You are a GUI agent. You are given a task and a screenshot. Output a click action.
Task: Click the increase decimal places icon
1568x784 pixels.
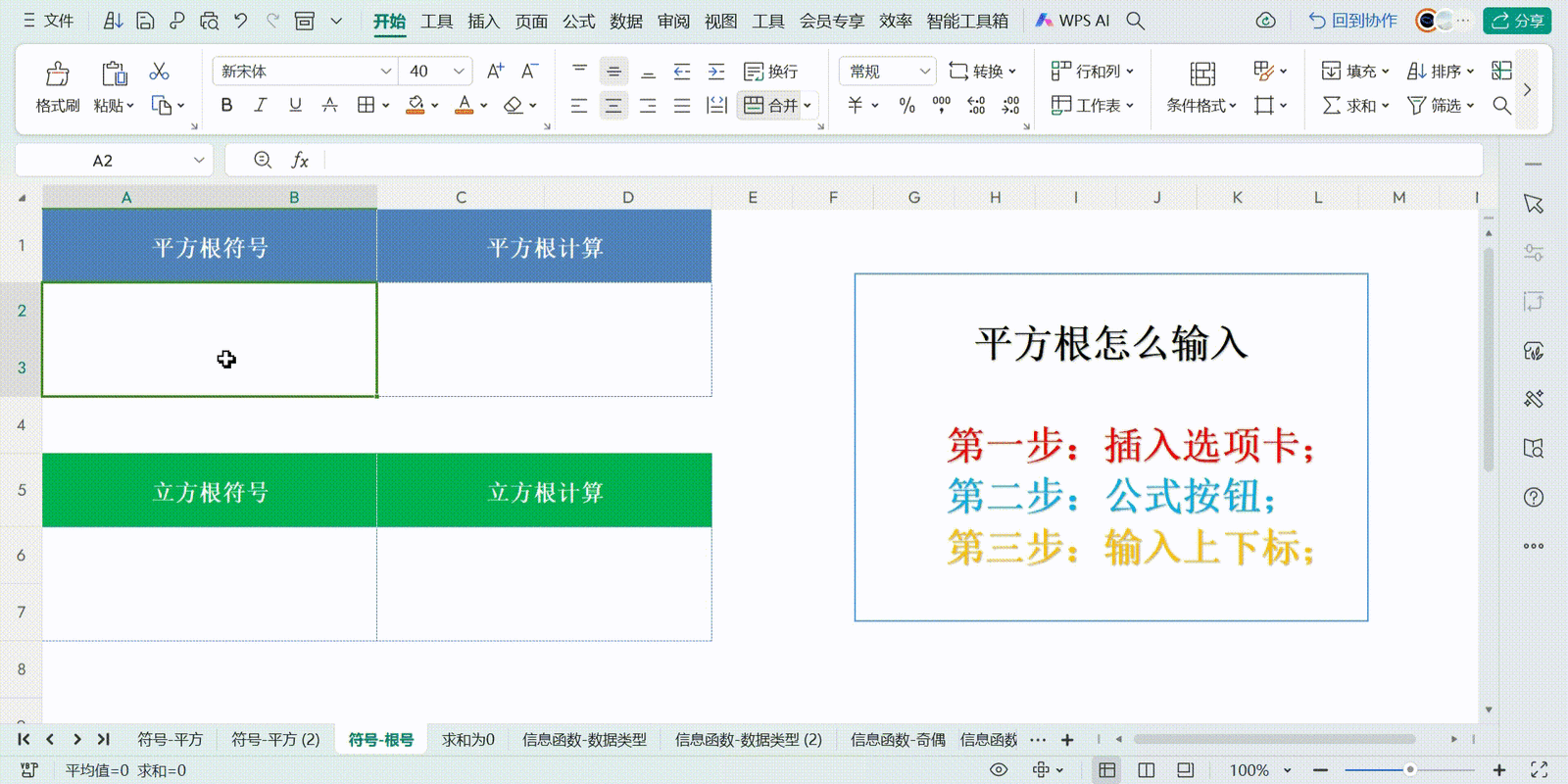tap(976, 105)
